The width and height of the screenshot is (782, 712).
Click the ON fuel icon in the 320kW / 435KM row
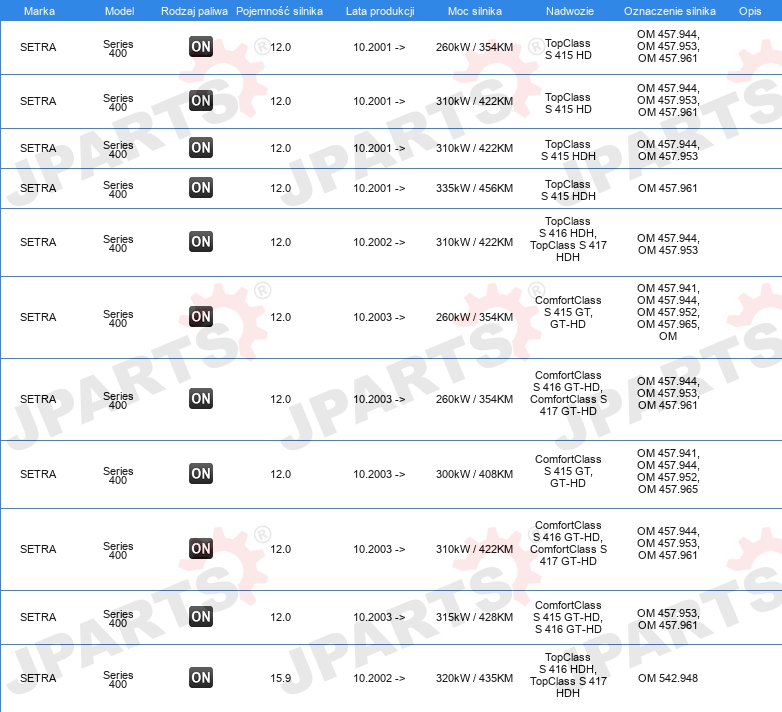coord(201,678)
